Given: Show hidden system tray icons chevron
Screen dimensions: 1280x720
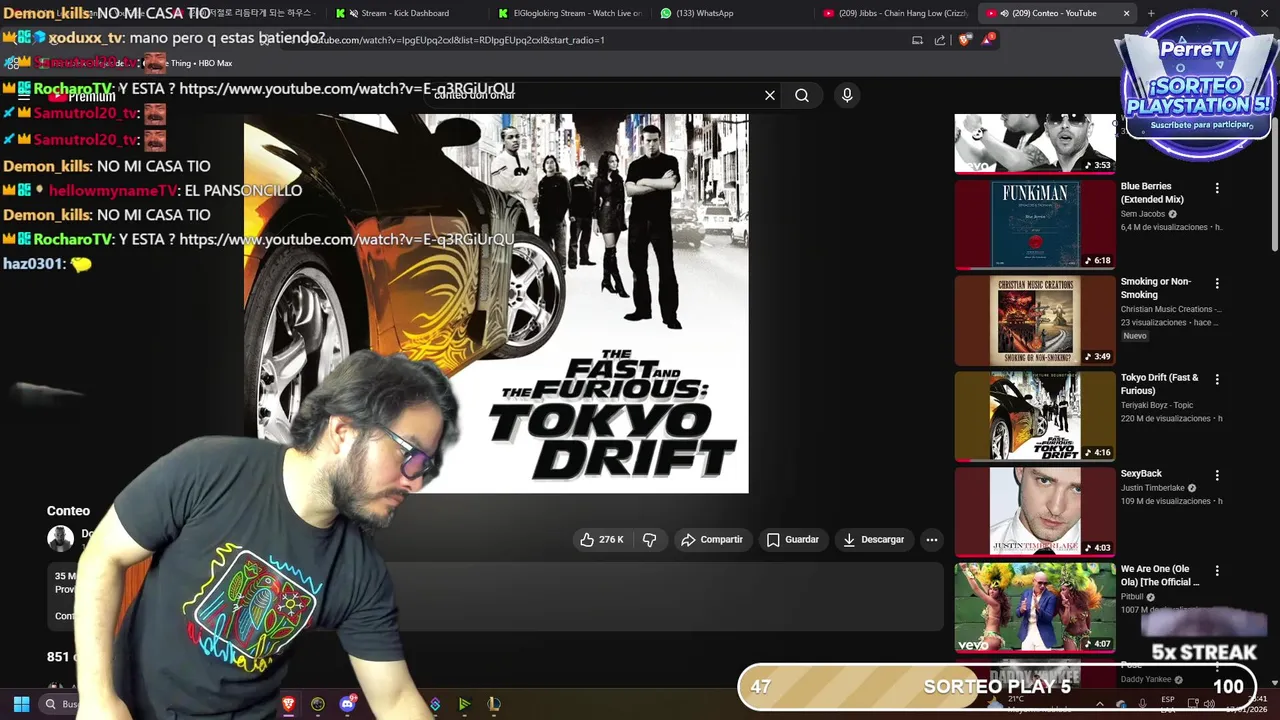Looking at the screenshot, I should tap(1099, 704).
